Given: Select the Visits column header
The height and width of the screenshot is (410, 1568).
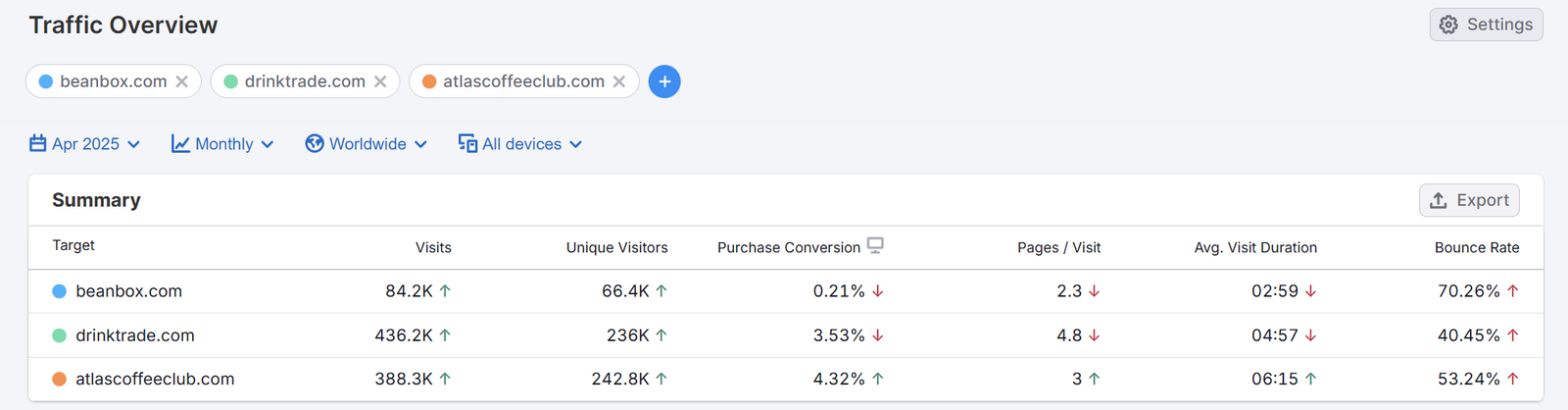Looking at the screenshot, I should click(433, 247).
